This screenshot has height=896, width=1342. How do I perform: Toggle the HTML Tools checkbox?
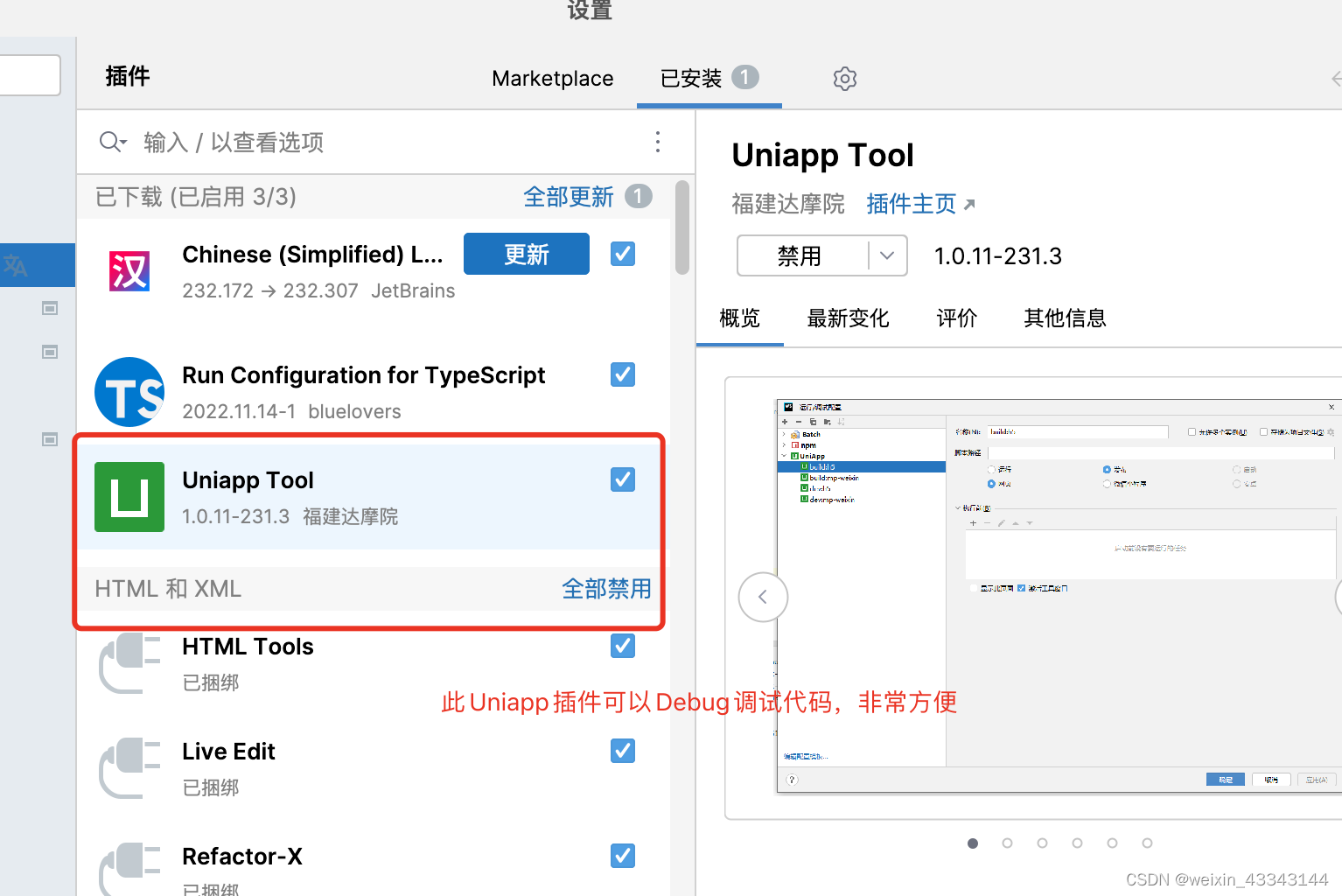click(x=623, y=646)
